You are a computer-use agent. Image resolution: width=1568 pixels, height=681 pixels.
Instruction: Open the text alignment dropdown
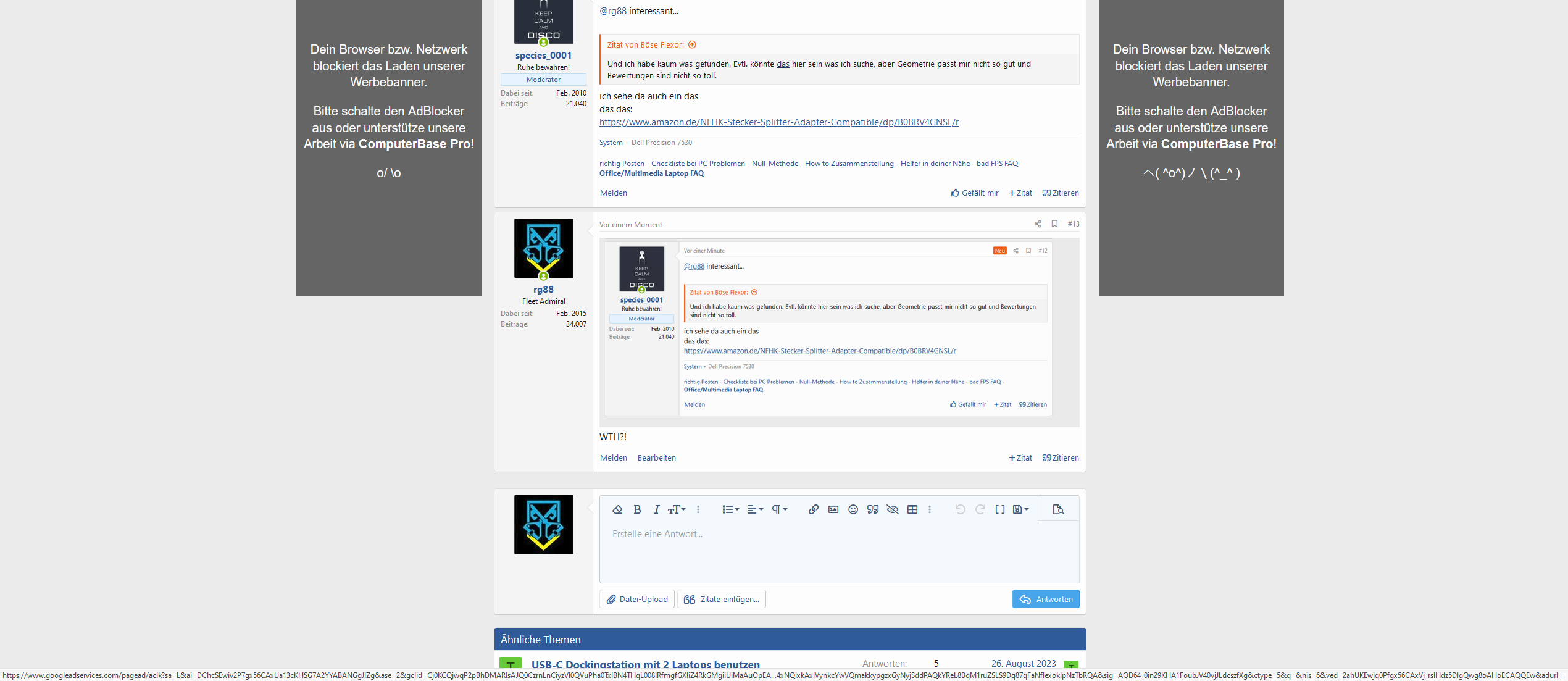[754, 509]
